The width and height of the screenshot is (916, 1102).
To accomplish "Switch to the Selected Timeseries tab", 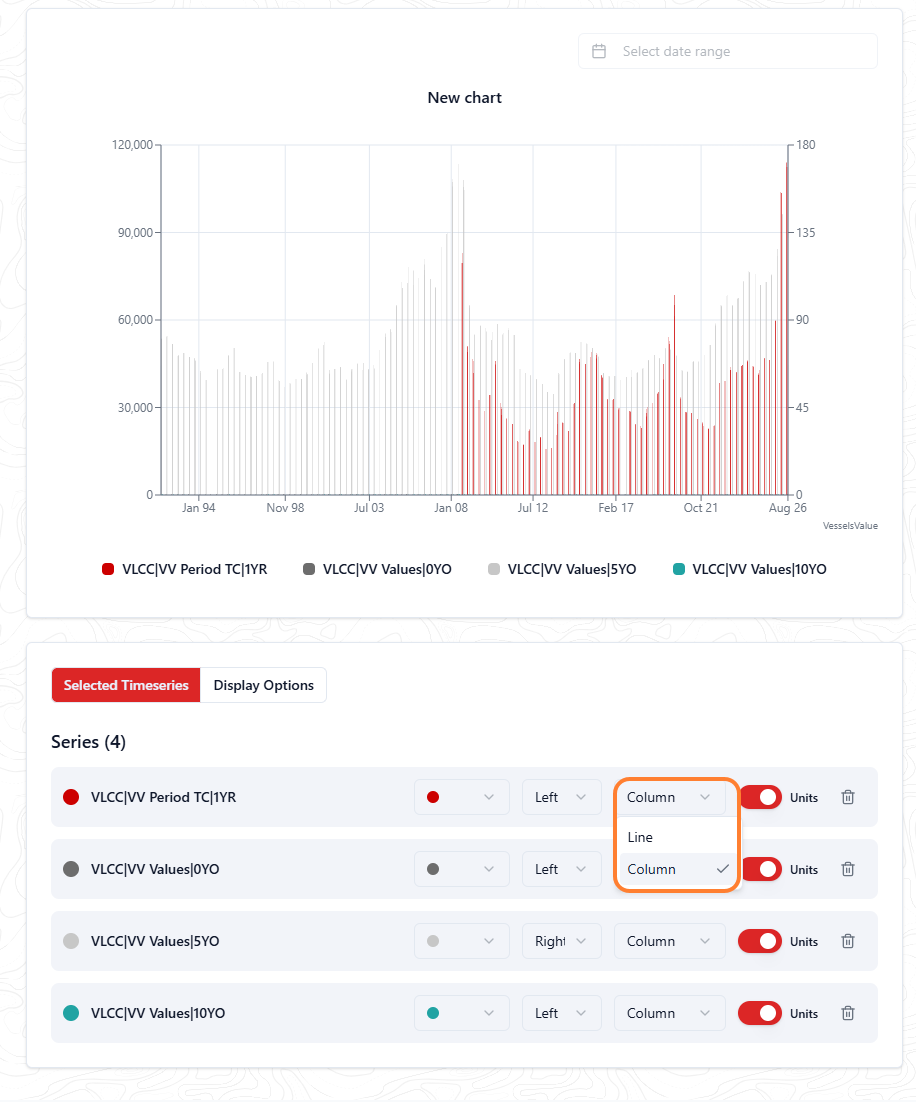I will tap(126, 685).
